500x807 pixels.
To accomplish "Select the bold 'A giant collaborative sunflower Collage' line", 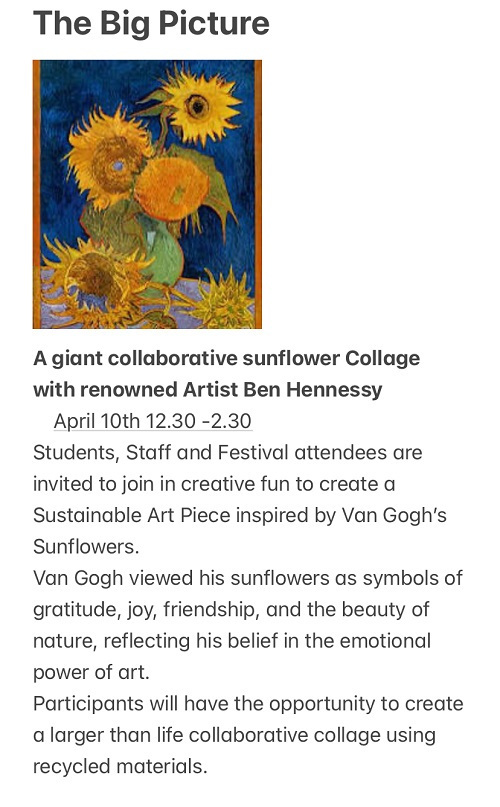I will (x=227, y=358).
